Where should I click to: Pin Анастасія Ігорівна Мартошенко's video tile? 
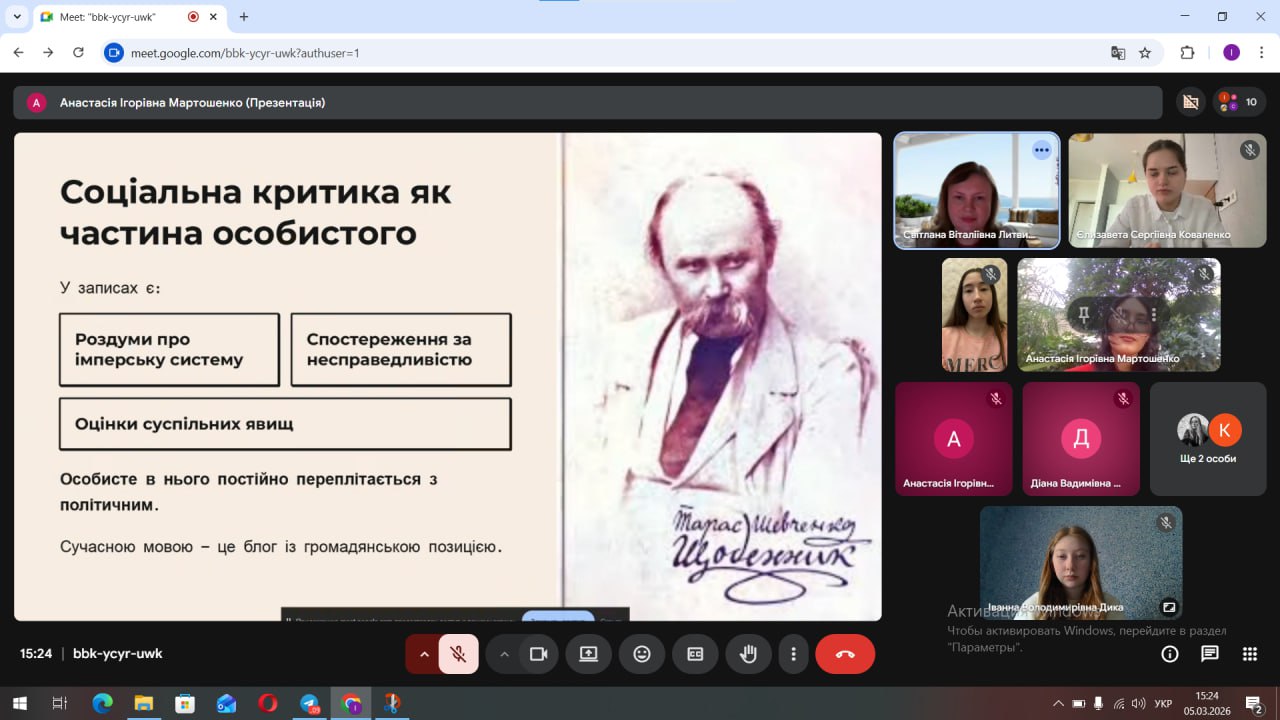click(x=1084, y=315)
